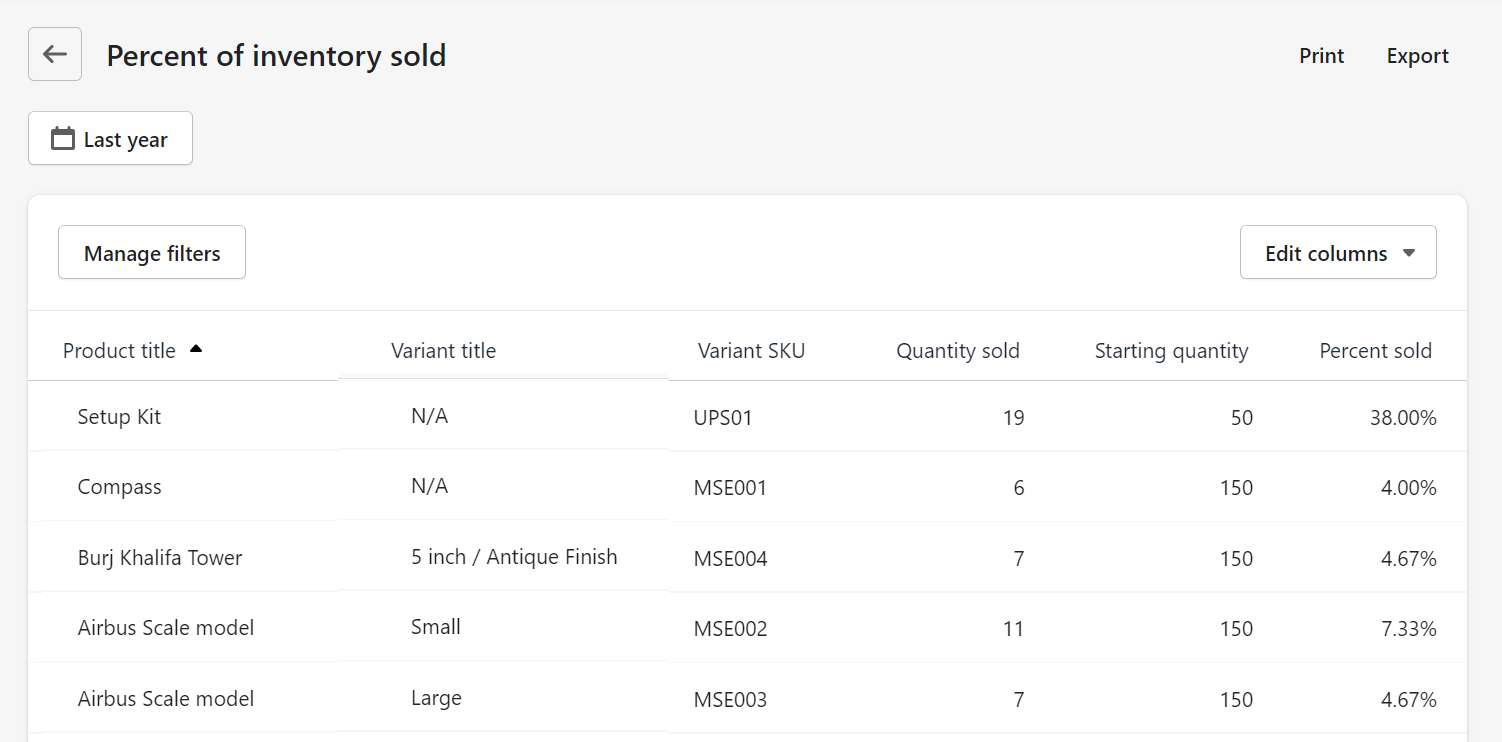Sort by Product title column header
The width and height of the screenshot is (1502, 742).
119,351
